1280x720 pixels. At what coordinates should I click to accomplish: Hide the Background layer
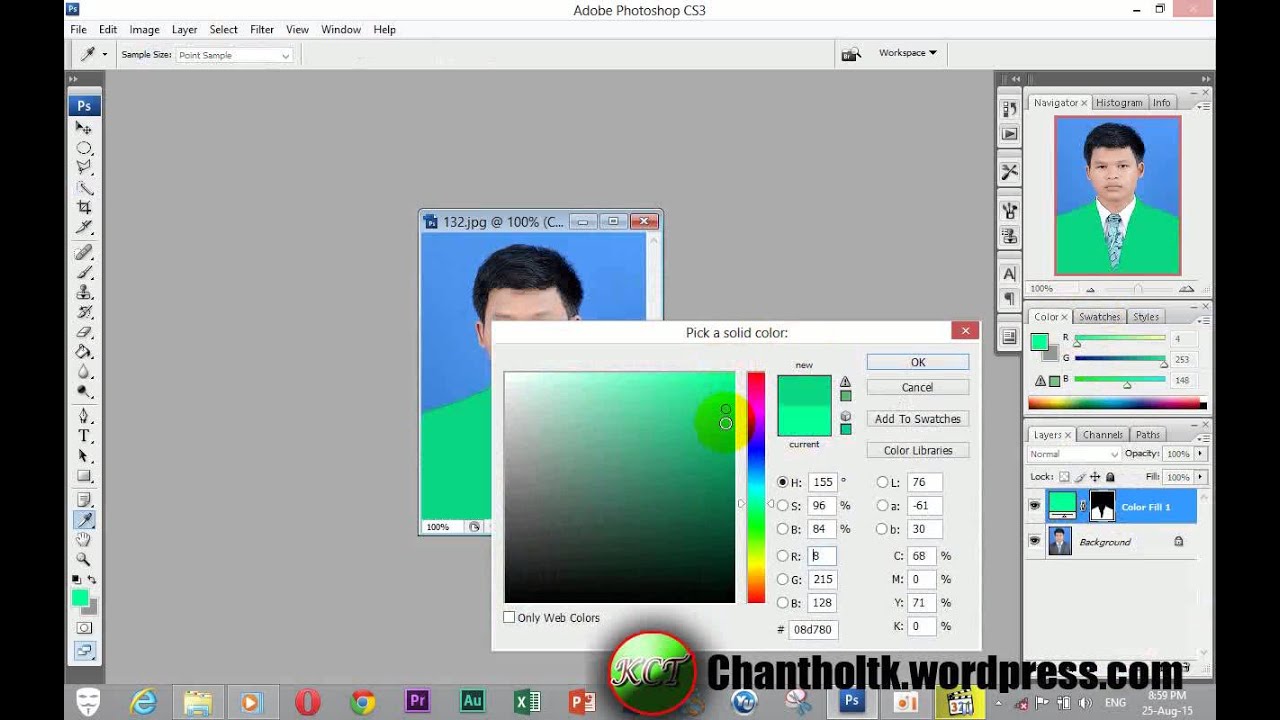pos(1035,542)
